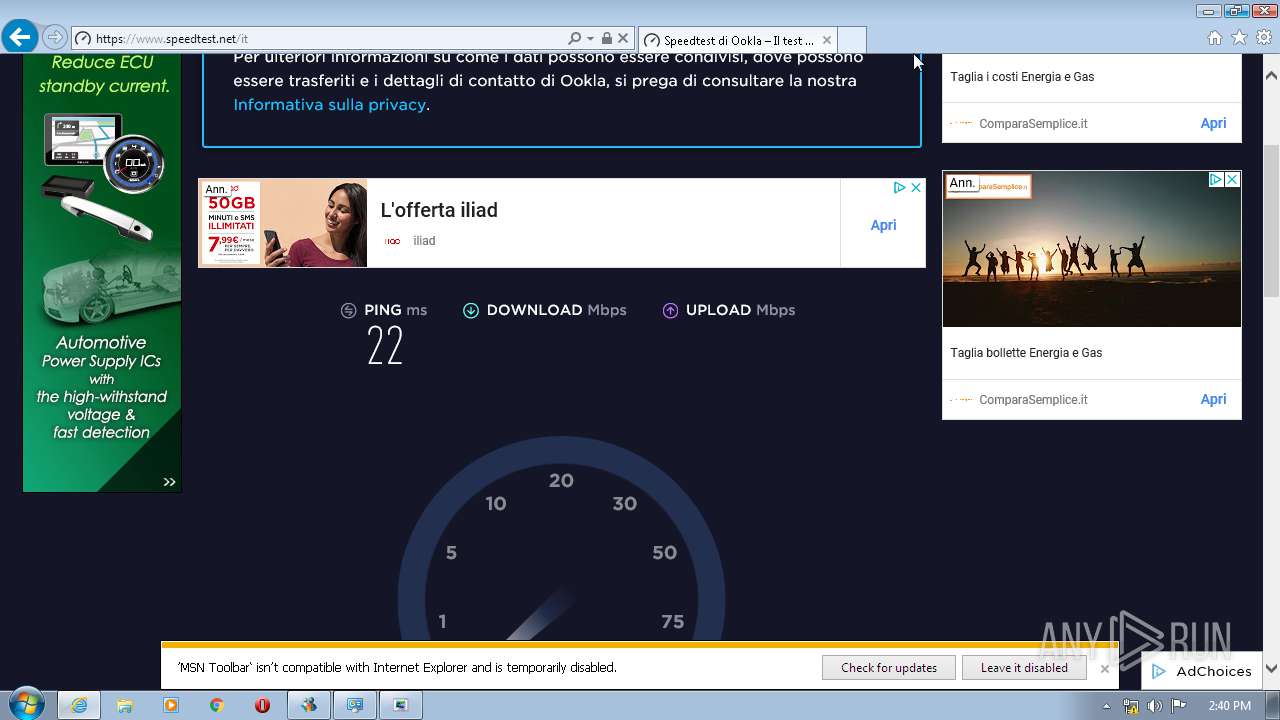Close the sunset beach ad with X
1280x720 pixels.
pos(1233,179)
